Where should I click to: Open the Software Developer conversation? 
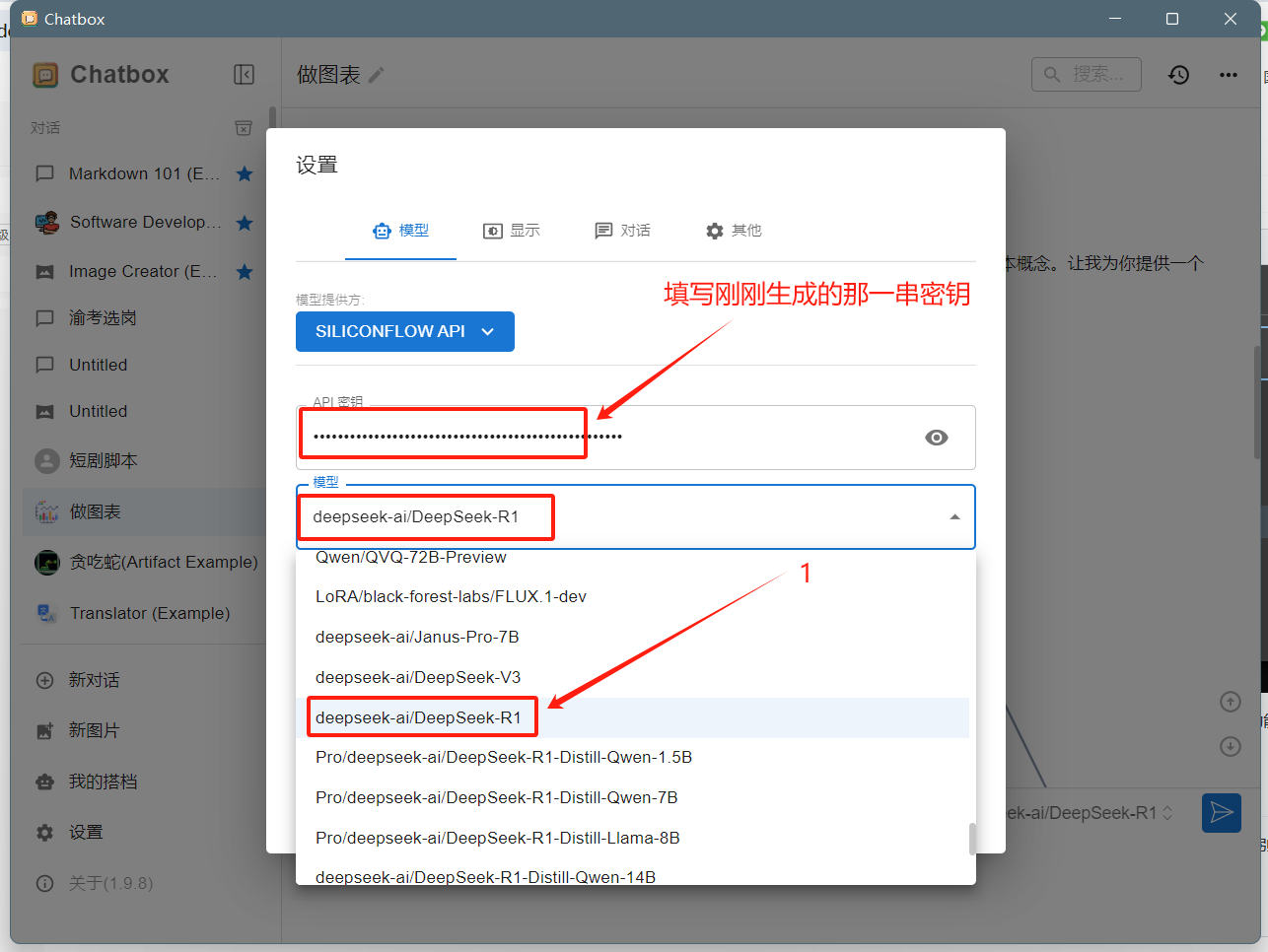pos(144,223)
